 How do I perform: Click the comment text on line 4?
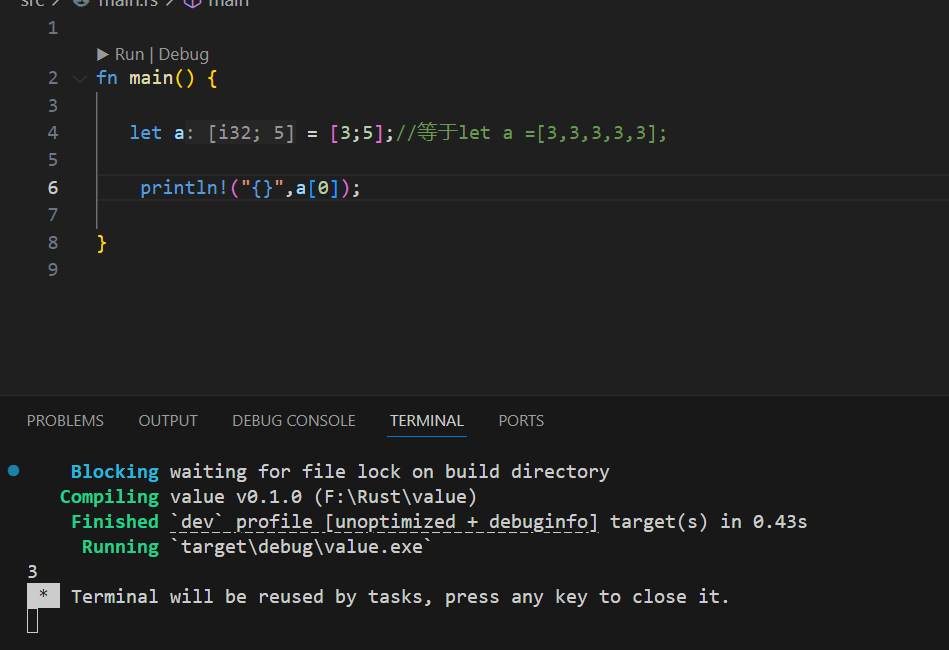click(531, 133)
